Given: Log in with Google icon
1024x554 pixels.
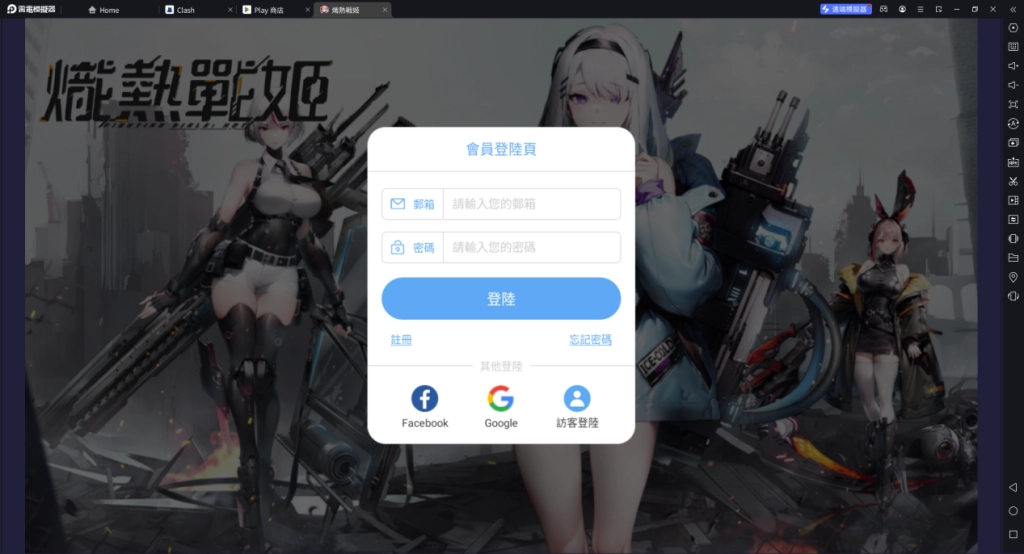Looking at the screenshot, I should [501, 399].
